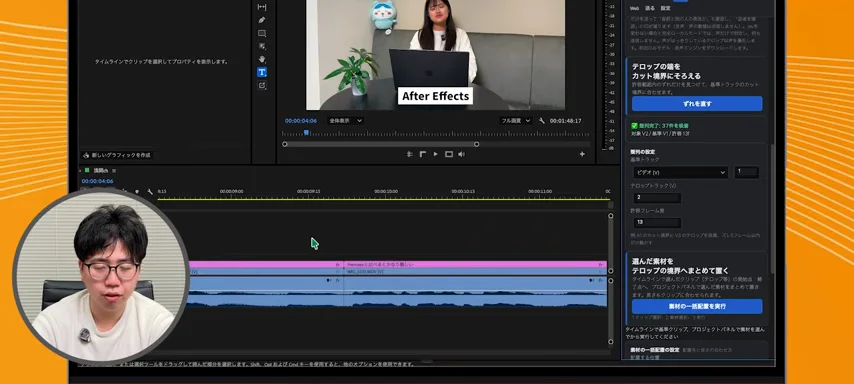The image size is (854, 384).
Task: Click the blue playhead in monitor ruler
Action: tap(306, 132)
